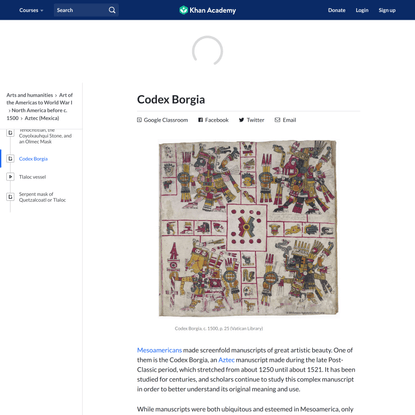The width and height of the screenshot is (415, 415).
Task: Click article icon beside Coyolxauhqui Stone lesson
Action: pyautogui.click(x=10, y=133)
